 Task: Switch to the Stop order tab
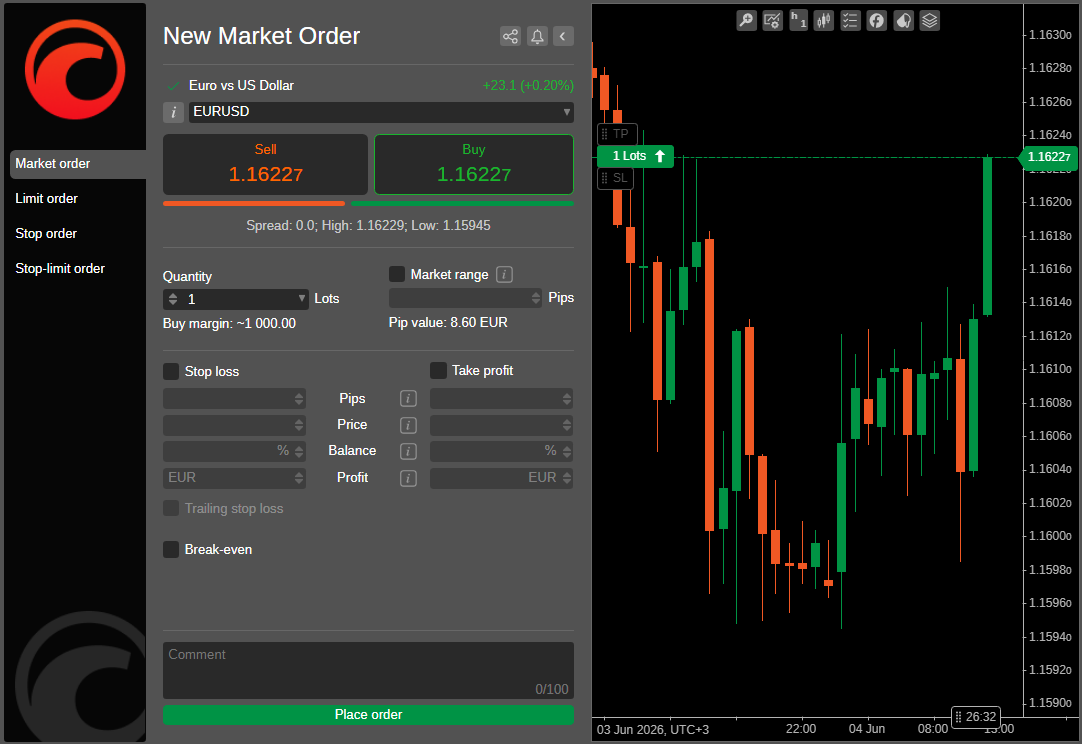tap(46, 233)
